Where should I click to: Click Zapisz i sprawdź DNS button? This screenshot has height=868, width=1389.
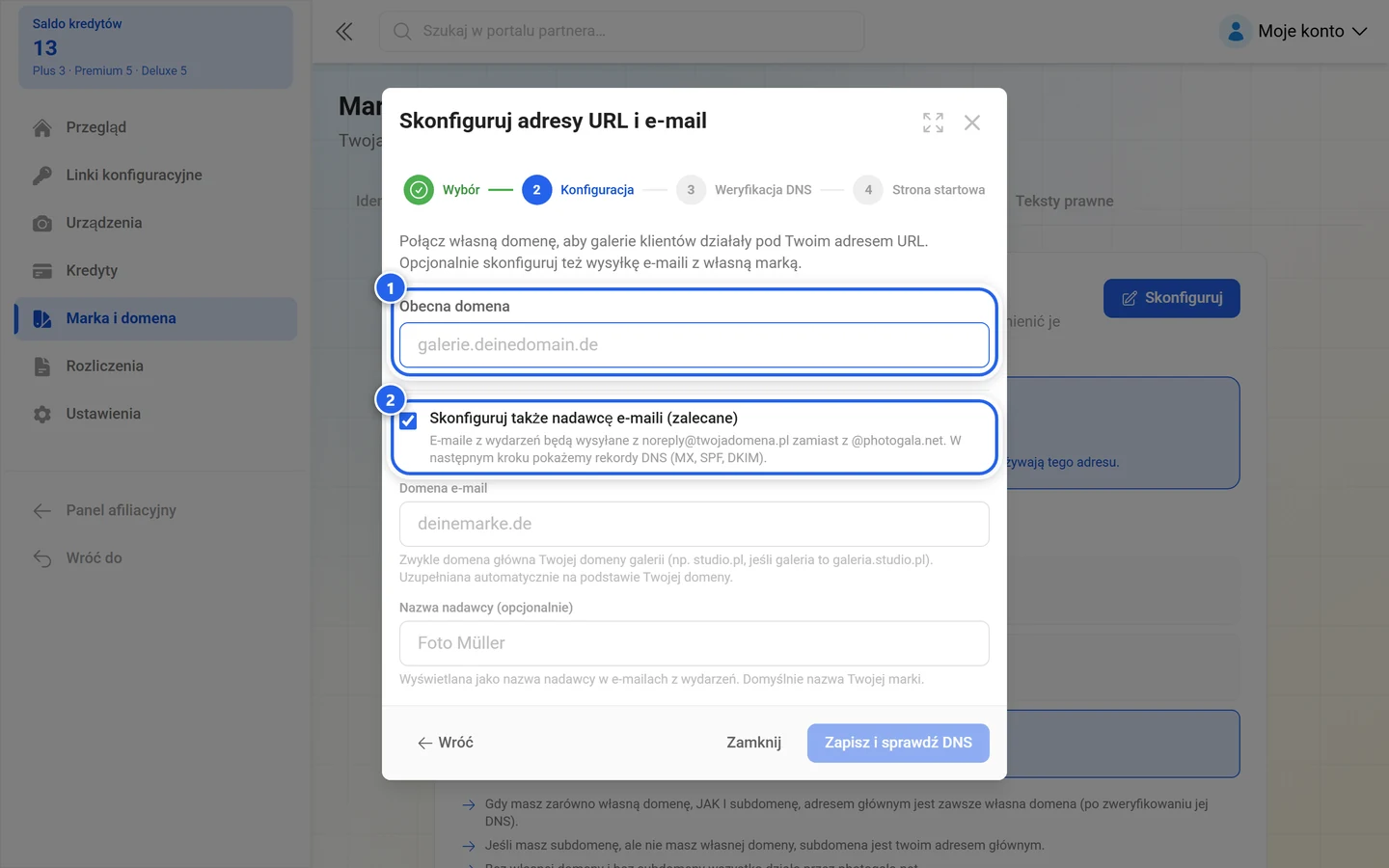click(x=898, y=743)
